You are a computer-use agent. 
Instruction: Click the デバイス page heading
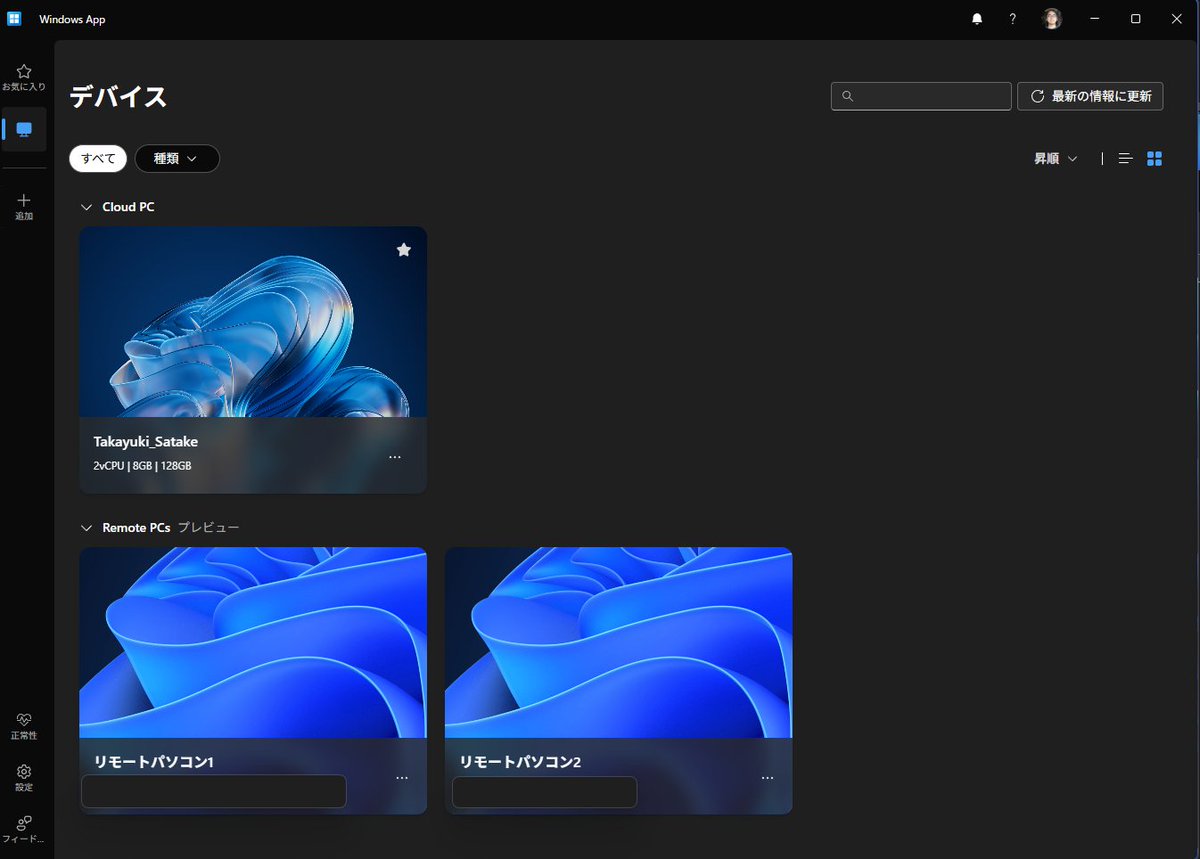coord(118,97)
